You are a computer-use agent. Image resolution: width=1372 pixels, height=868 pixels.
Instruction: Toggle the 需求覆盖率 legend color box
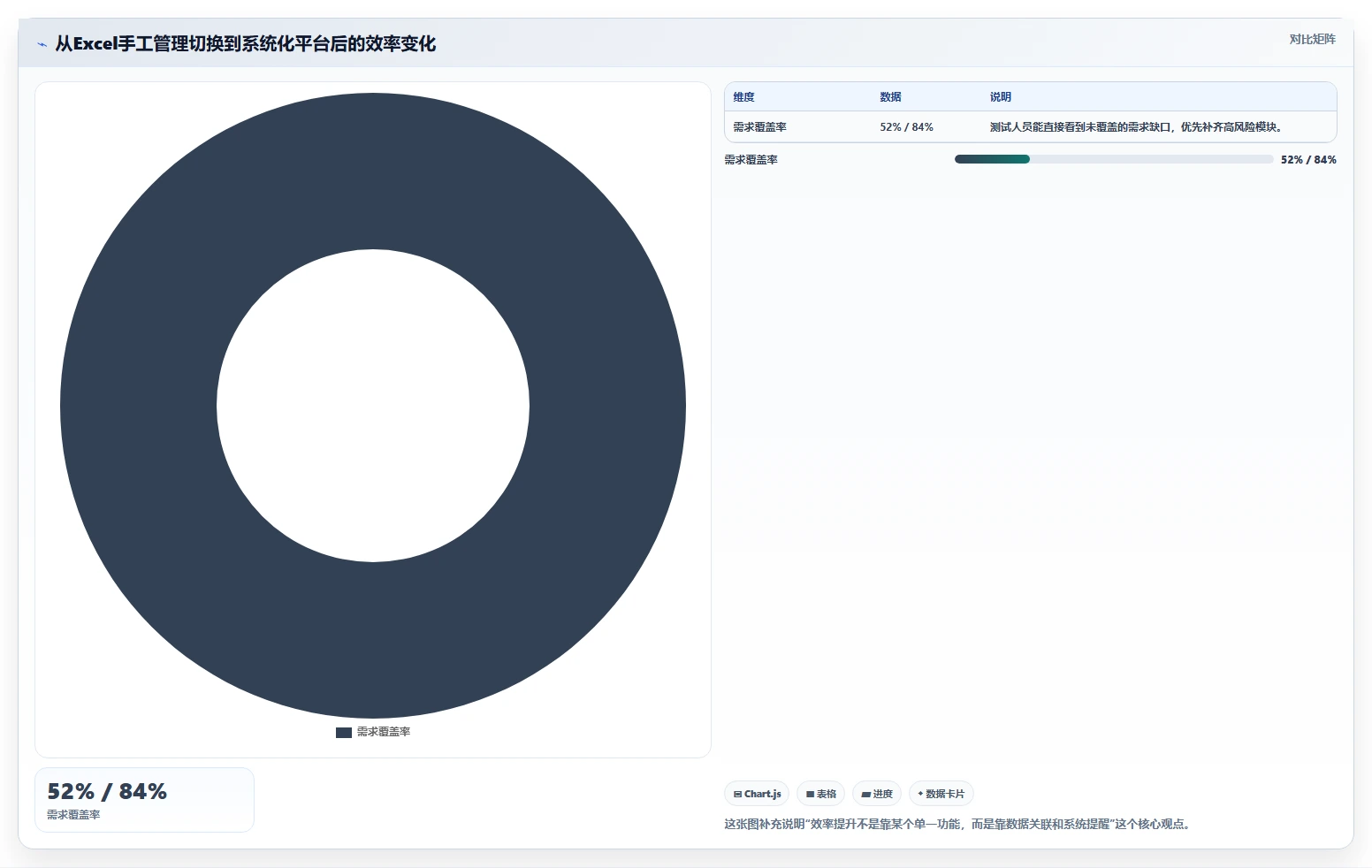pyautogui.click(x=344, y=732)
